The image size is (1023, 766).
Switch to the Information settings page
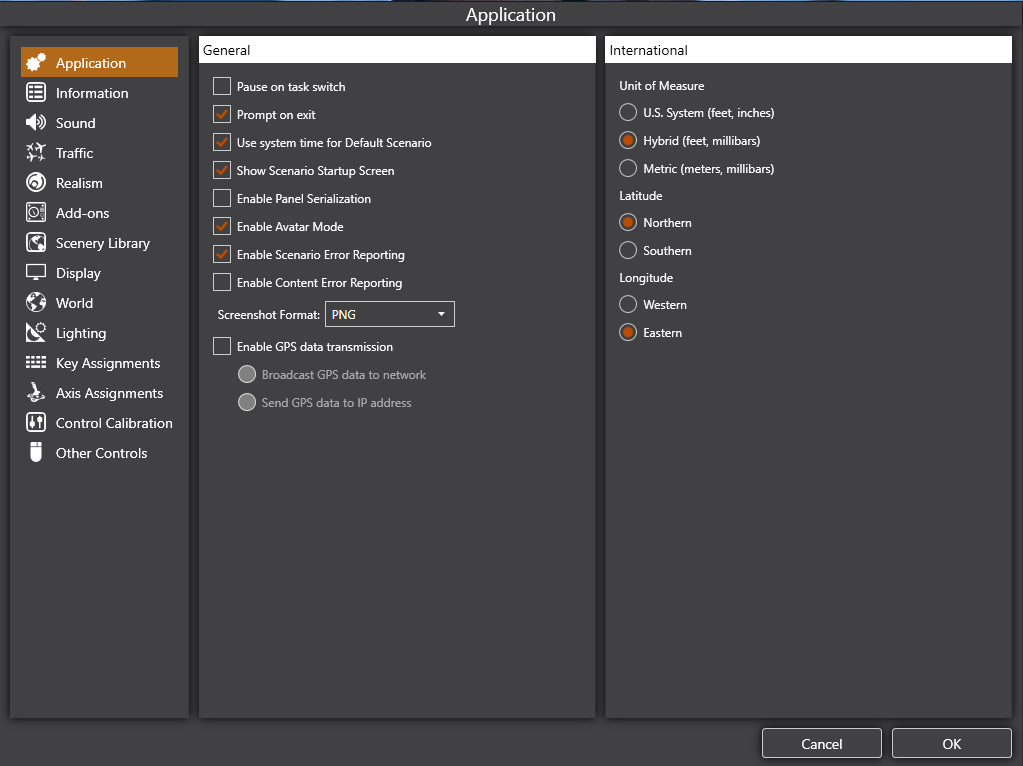coord(92,93)
